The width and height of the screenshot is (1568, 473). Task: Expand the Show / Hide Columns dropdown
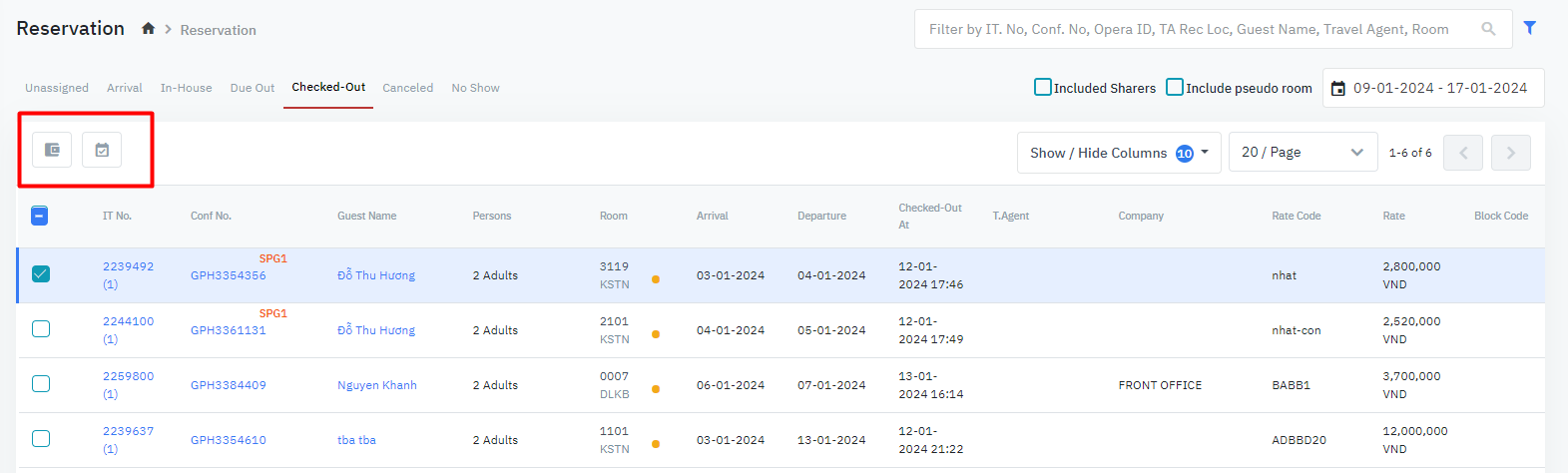[1118, 153]
